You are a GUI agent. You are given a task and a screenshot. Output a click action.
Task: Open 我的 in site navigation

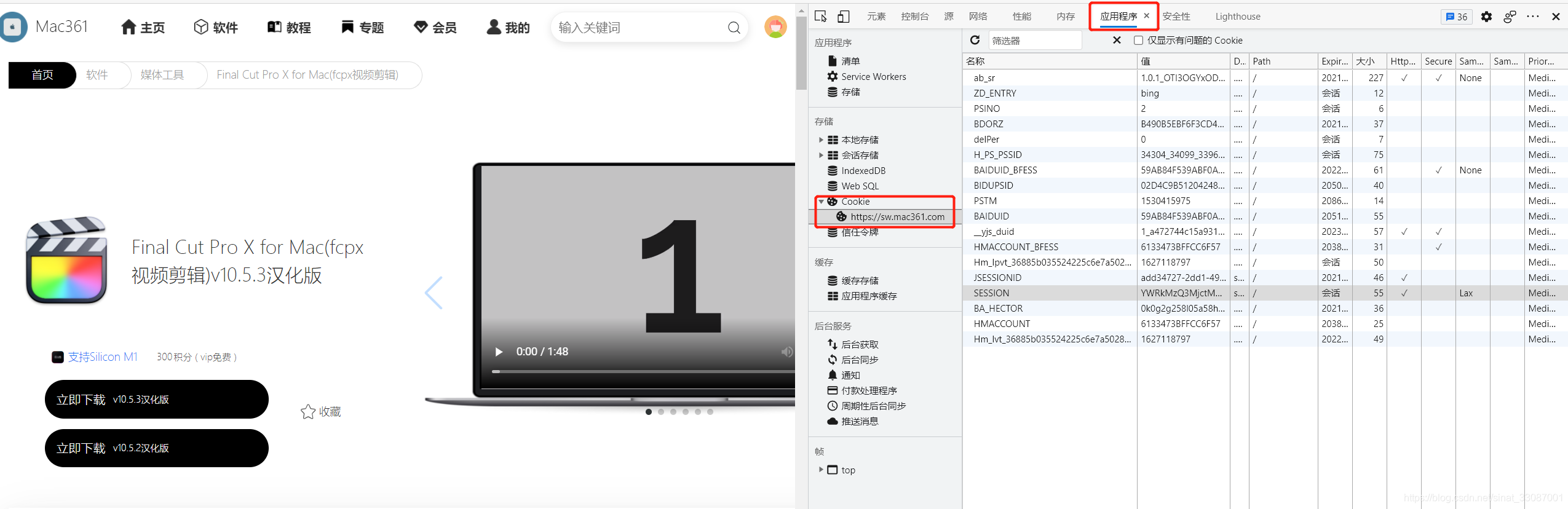(508, 28)
